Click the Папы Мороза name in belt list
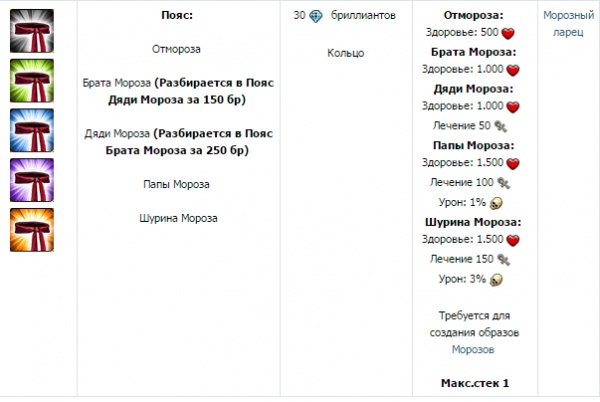 click(x=177, y=184)
